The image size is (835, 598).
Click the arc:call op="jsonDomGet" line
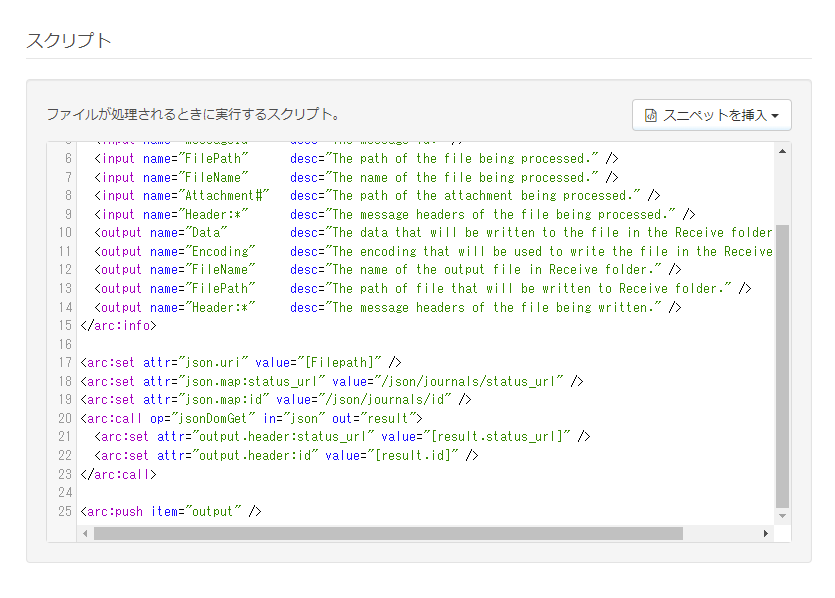(x=251, y=419)
